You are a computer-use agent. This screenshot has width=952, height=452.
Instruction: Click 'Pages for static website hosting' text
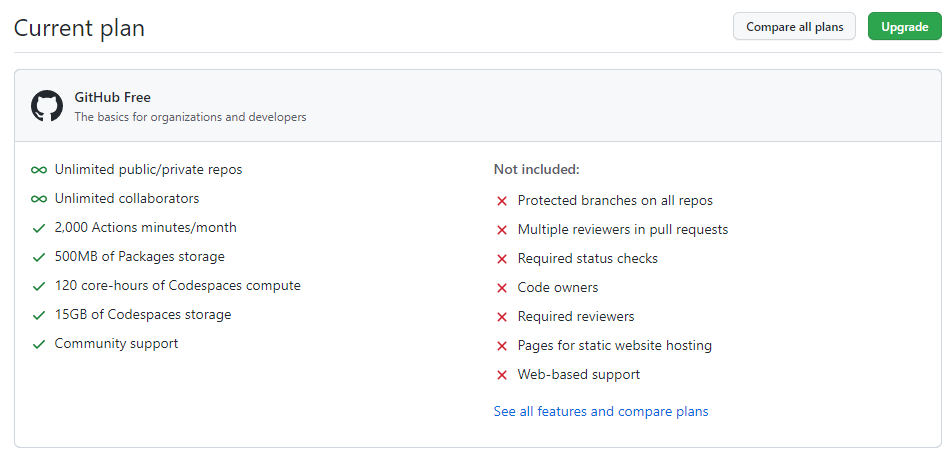click(614, 346)
